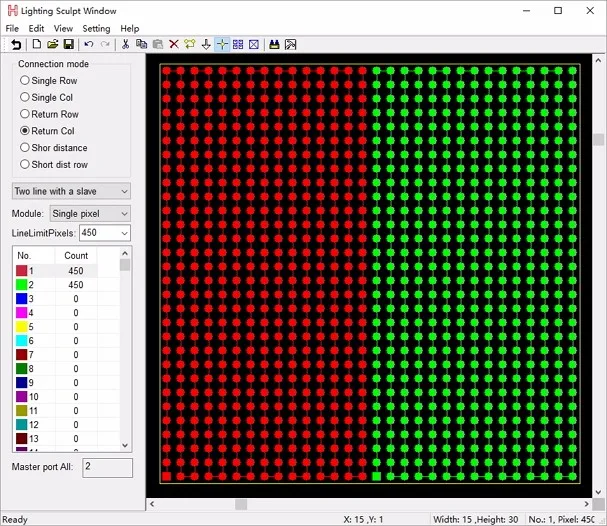Copy selection using the copy icon
This screenshot has width=607, height=526.
pos(141,44)
